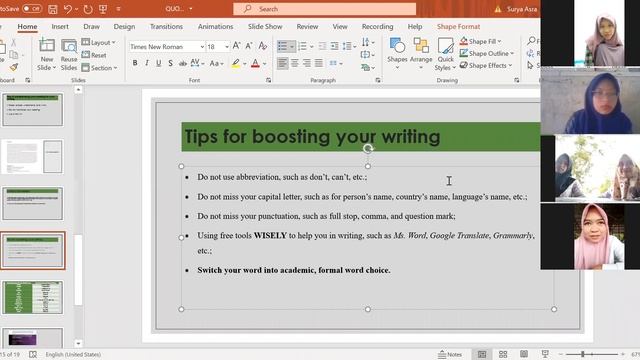Align text left
640x360 pixels.
tap(282, 63)
